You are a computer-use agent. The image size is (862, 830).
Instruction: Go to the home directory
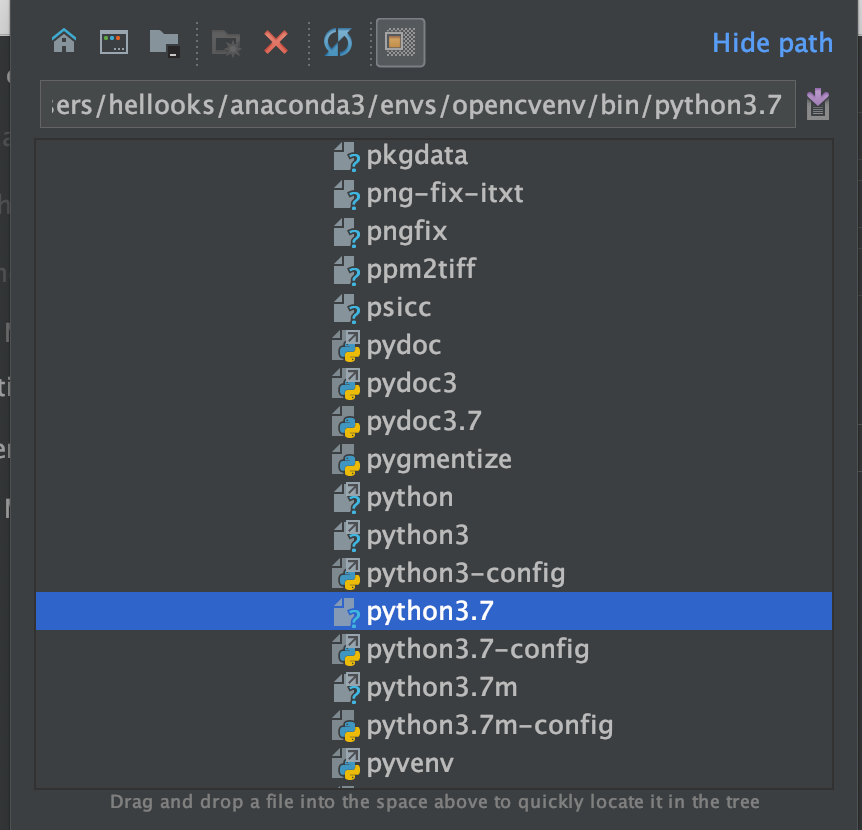tap(63, 41)
